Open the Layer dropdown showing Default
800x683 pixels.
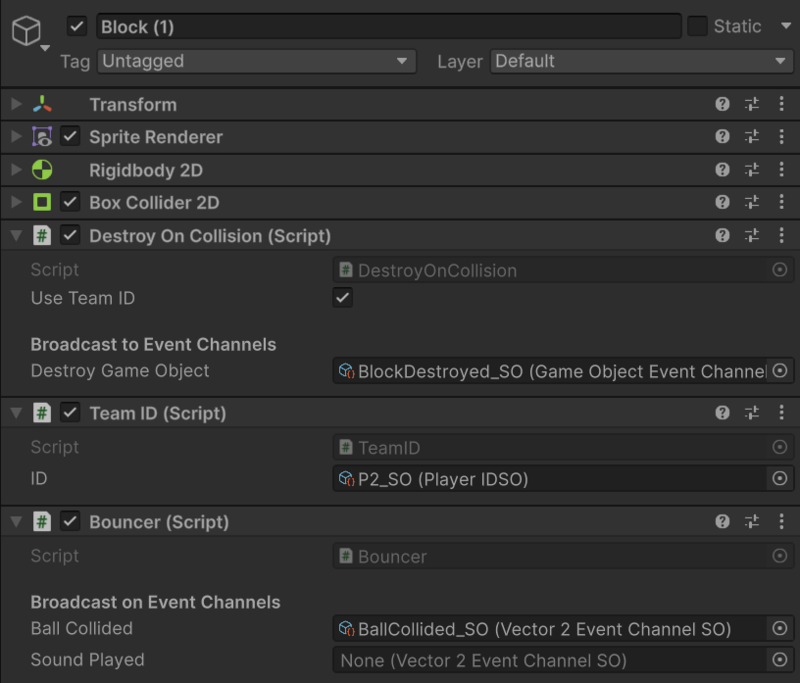click(x=642, y=61)
